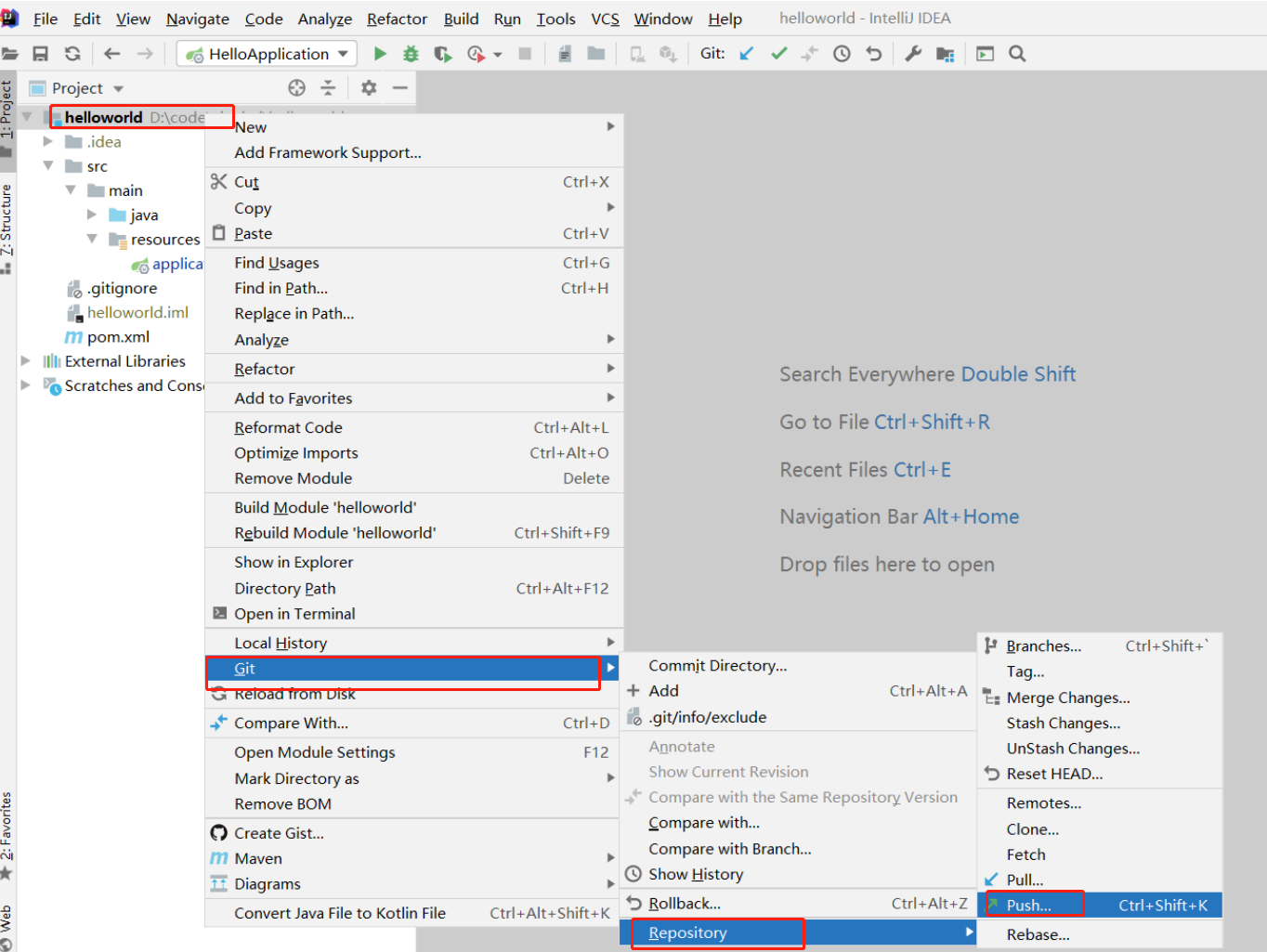The width and height of the screenshot is (1267, 952).
Task: Open the Project view dropdown arrow
Action: (118, 89)
